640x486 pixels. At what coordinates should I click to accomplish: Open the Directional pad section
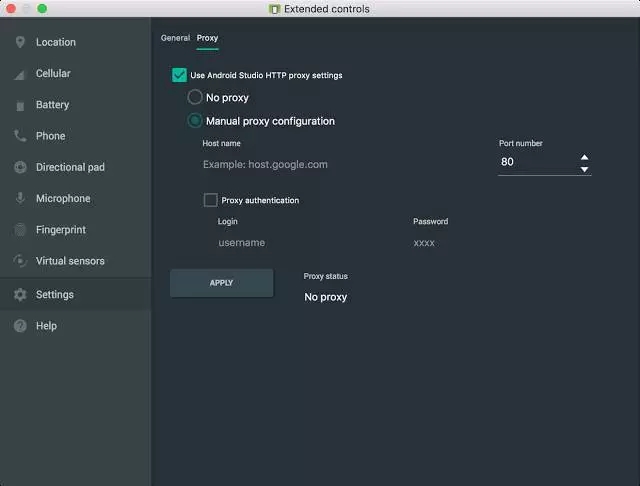(76, 167)
